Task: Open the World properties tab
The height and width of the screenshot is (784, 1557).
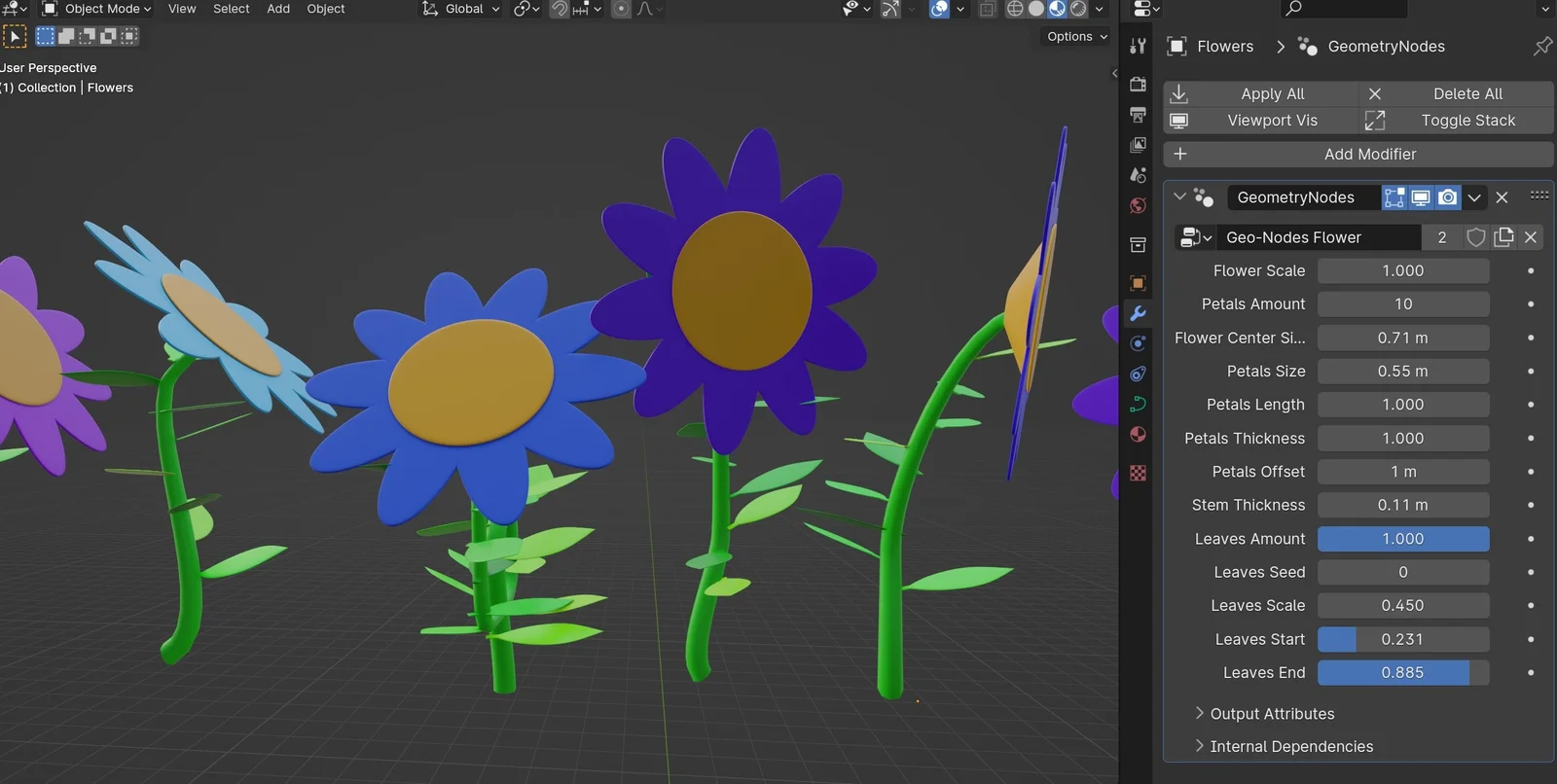Action: [1138, 205]
